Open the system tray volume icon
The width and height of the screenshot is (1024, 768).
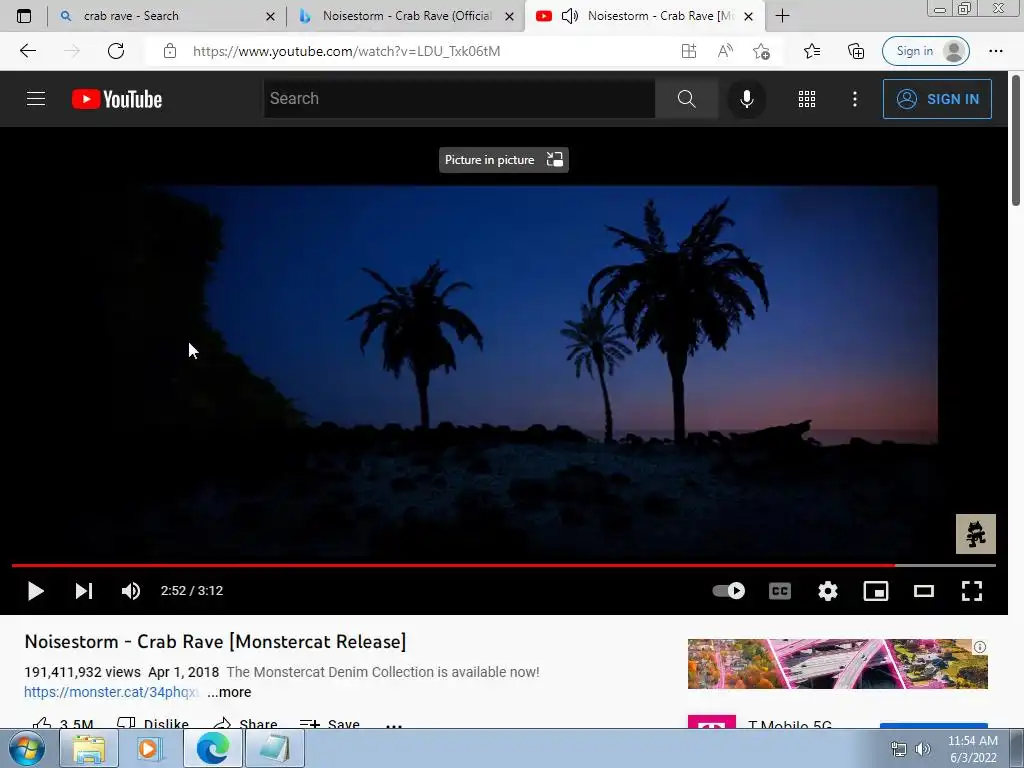pyautogui.click(x=923, y=749)
